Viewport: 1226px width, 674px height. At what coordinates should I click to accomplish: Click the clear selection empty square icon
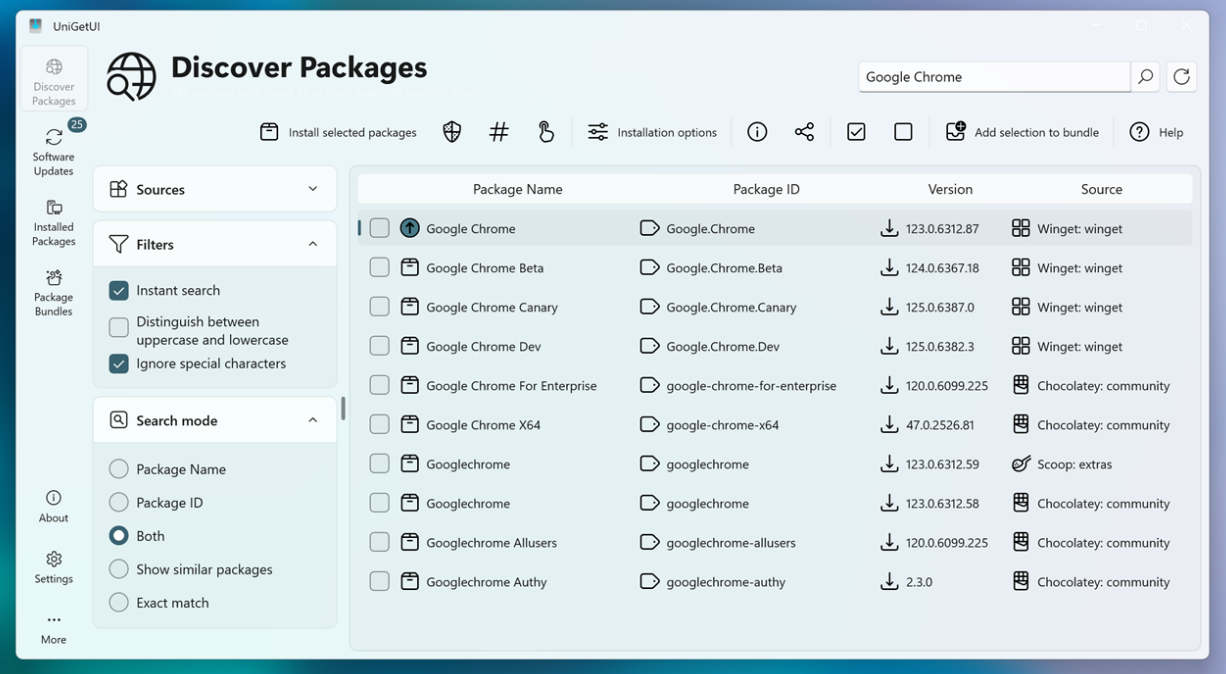click(903, 132)
